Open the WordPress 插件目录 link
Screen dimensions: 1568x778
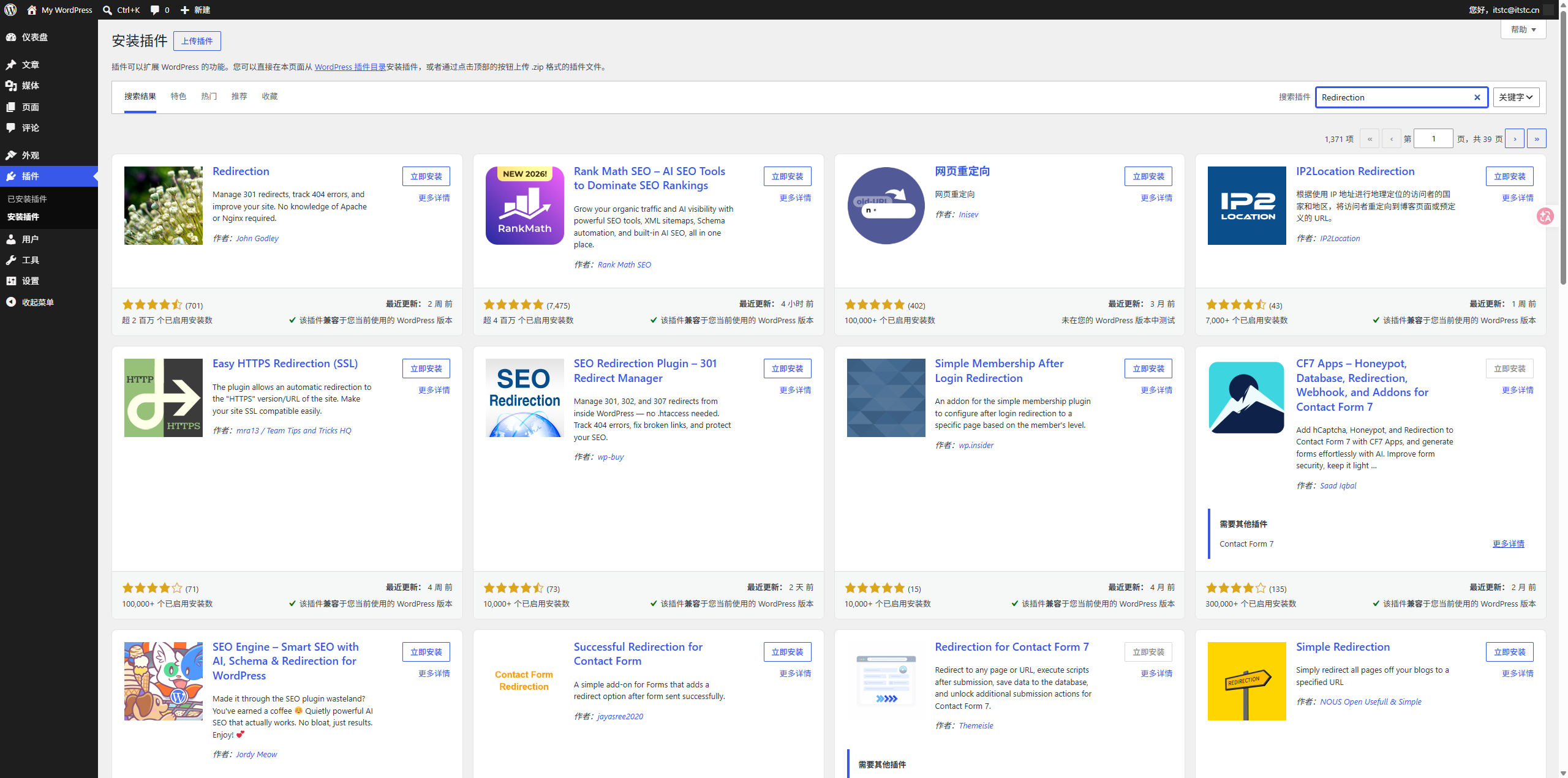click(x=350, y=67)
